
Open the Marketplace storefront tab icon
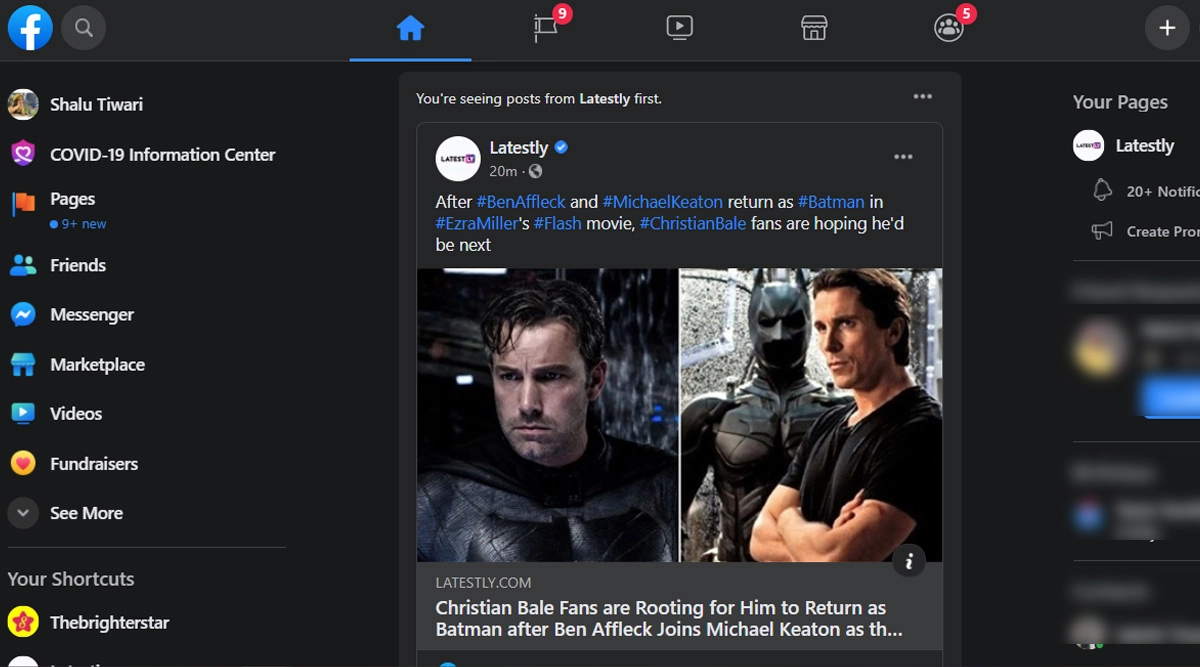coord(814,29)
